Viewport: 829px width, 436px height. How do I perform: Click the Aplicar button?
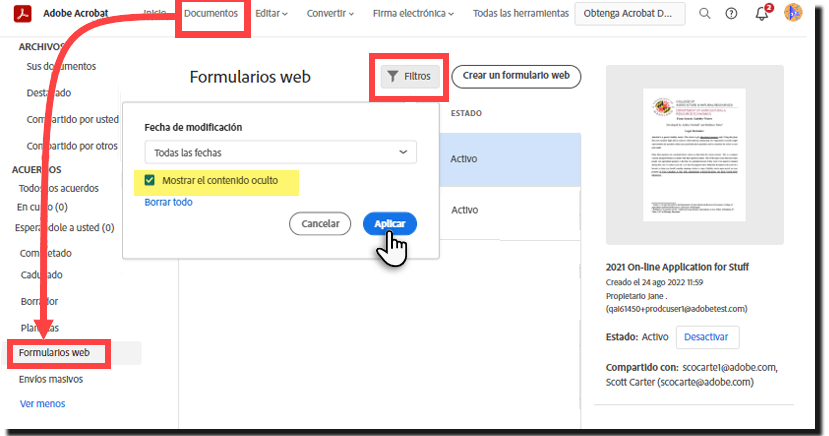(x=390, y=224)
